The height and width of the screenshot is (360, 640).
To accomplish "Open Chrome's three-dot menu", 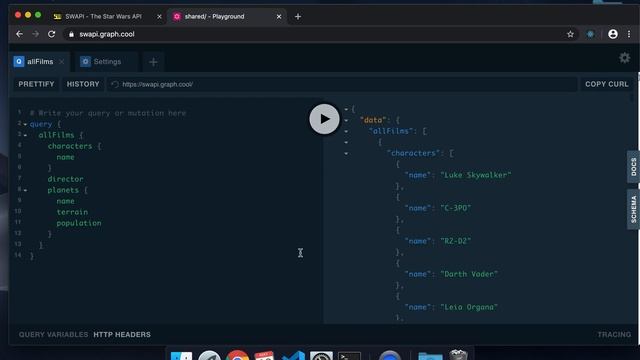I will click(629, 34).
